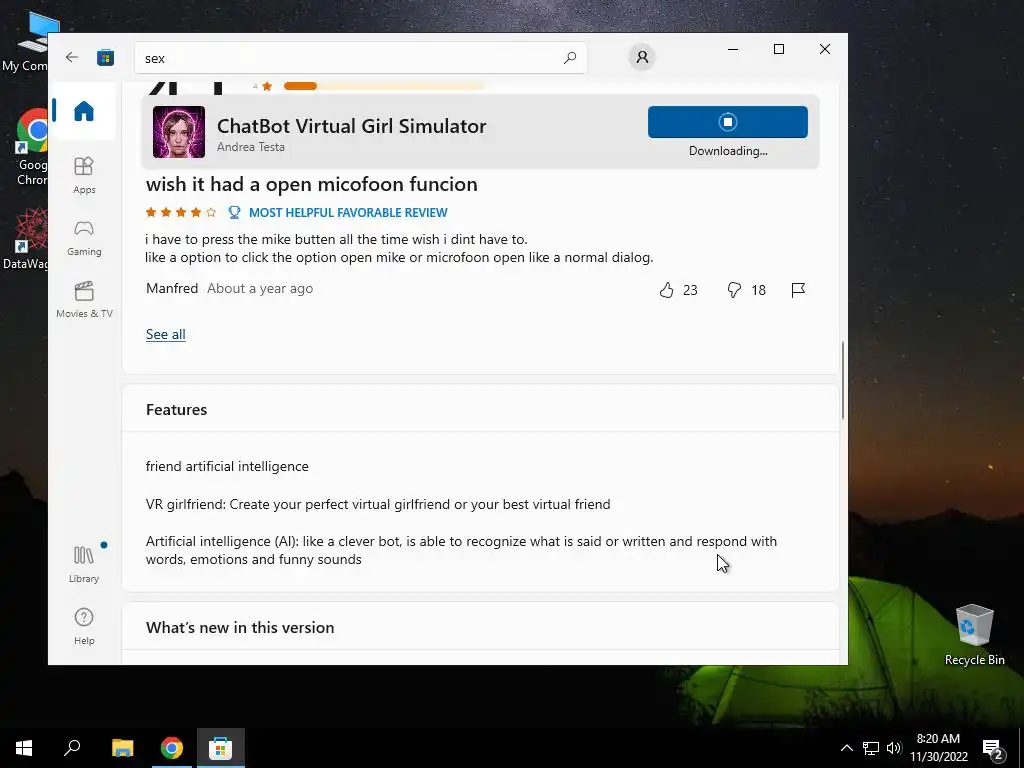Click Microsoft Store taskbar icon

[221, 748]
